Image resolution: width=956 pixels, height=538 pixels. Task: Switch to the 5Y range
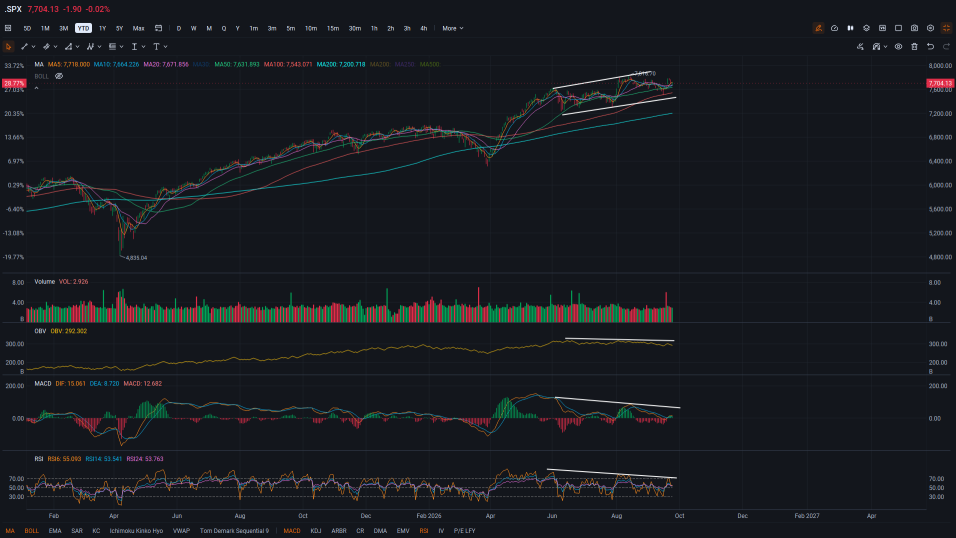(x=120, y=28)
